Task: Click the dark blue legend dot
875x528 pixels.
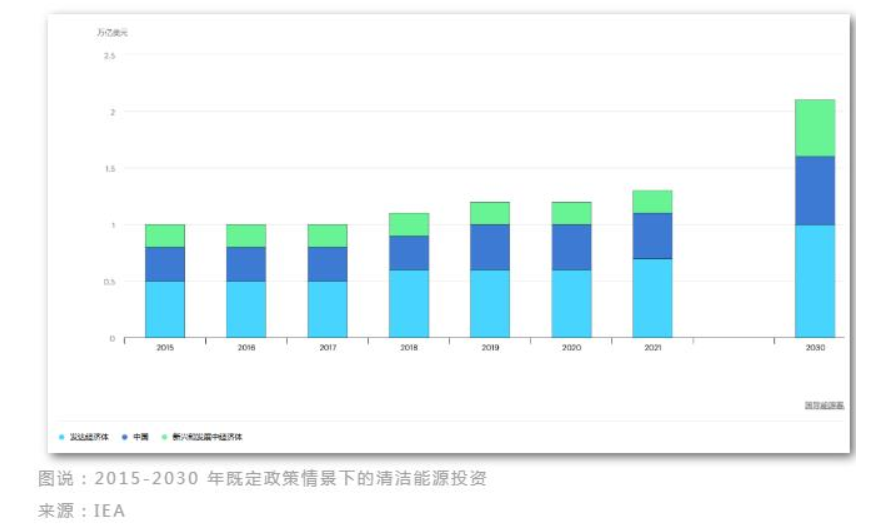Action: tap(123, 437)
